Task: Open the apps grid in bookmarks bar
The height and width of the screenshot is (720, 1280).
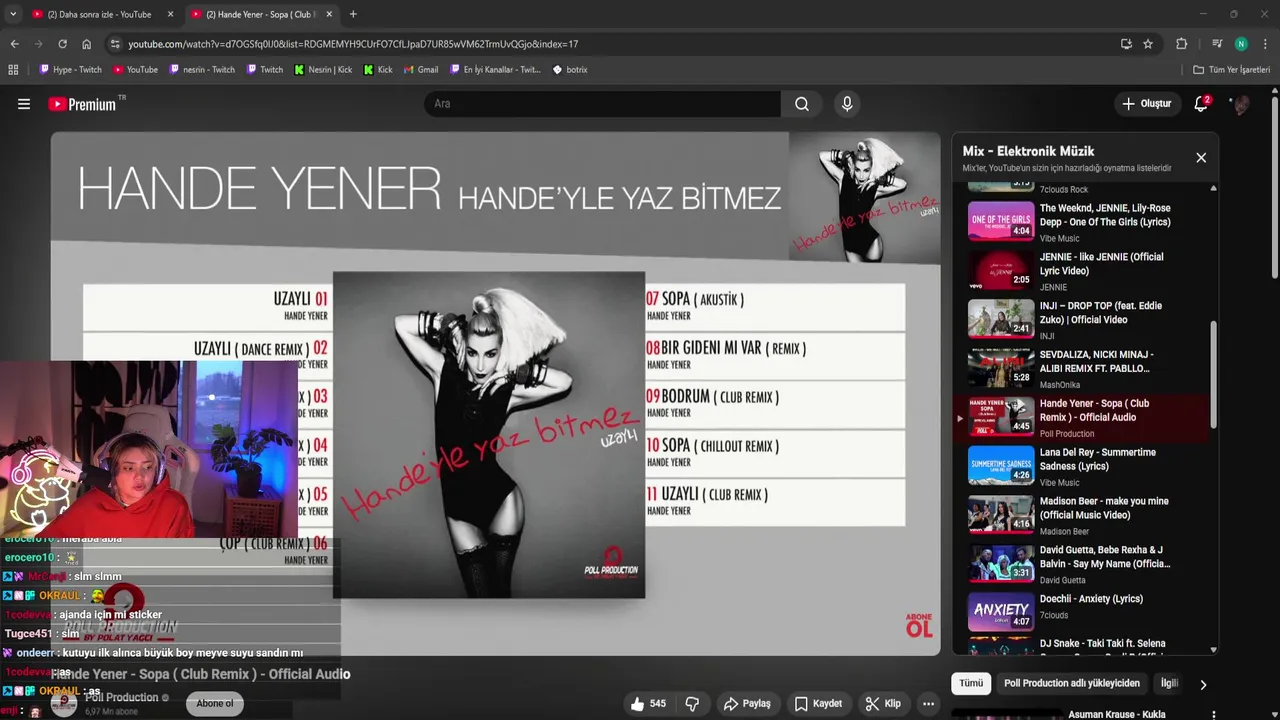Action: coord(13,70)
